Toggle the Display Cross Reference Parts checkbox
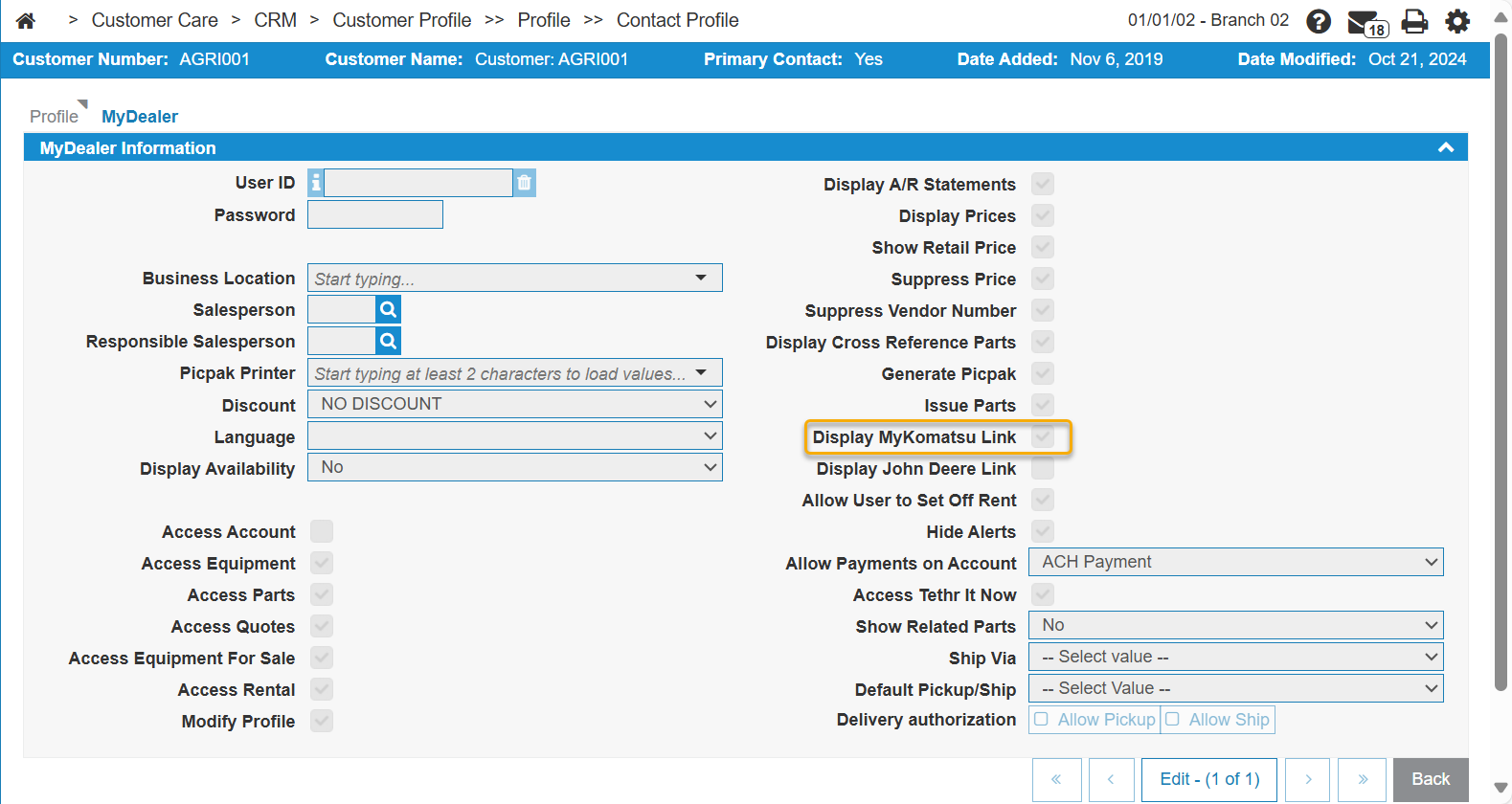Viewport: 1512px width, 804px height. point(1043,342)
